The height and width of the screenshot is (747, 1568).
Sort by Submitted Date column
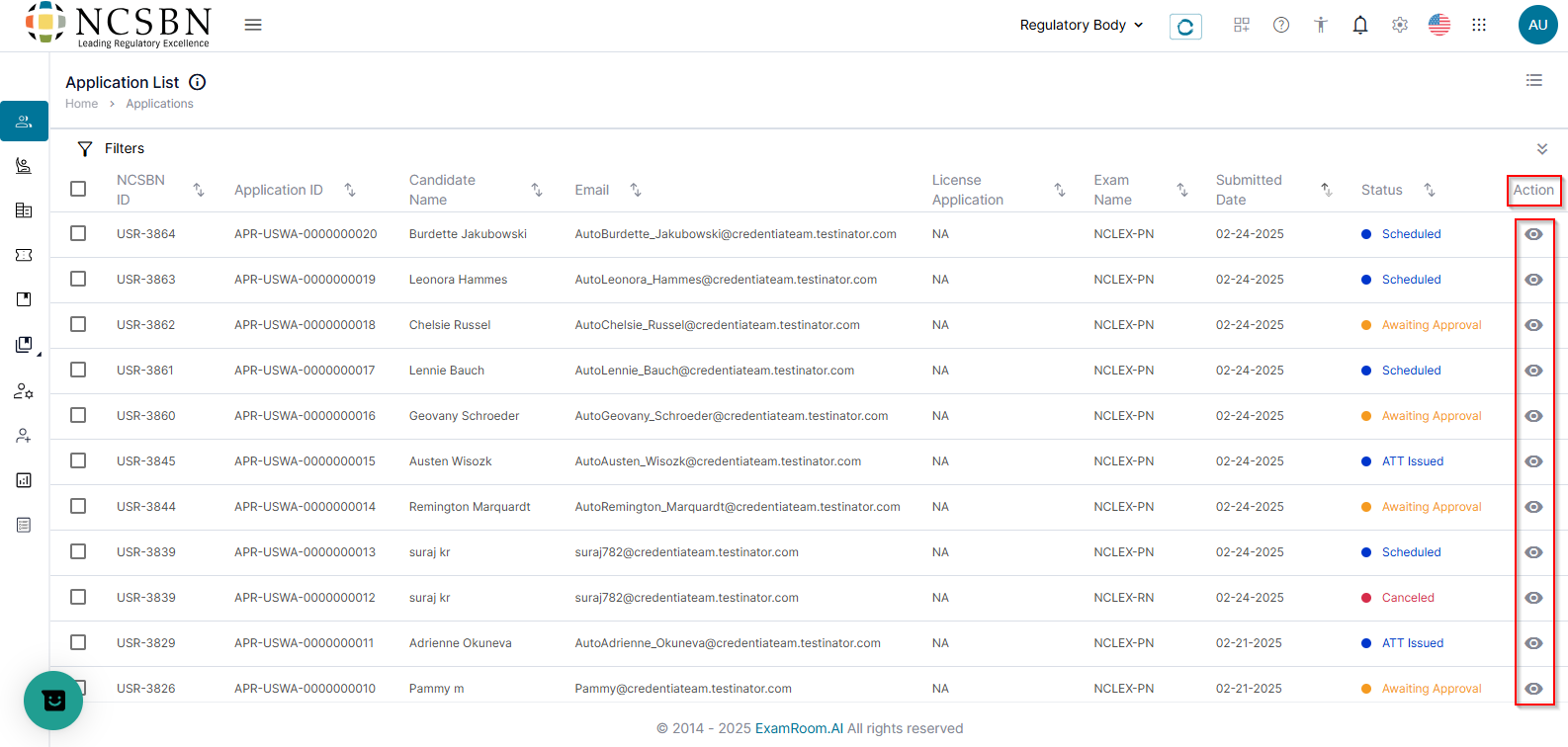coord(1326,190)
